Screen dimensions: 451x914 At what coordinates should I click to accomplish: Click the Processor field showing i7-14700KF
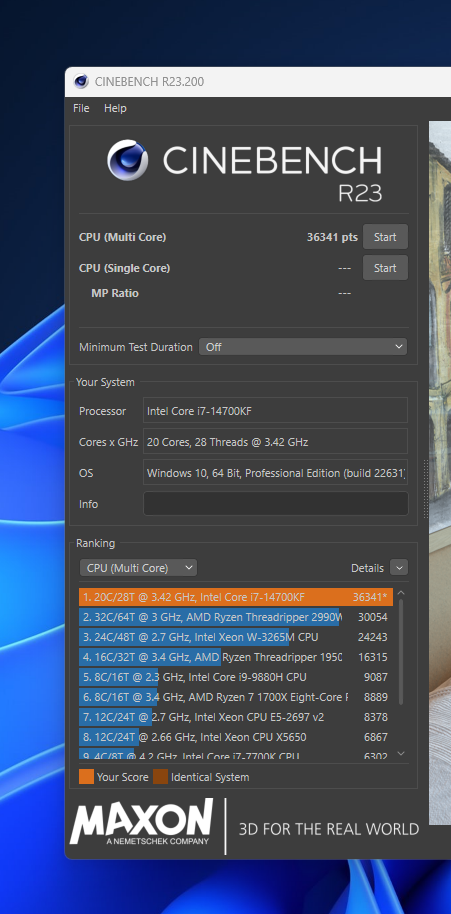(276, 411)
